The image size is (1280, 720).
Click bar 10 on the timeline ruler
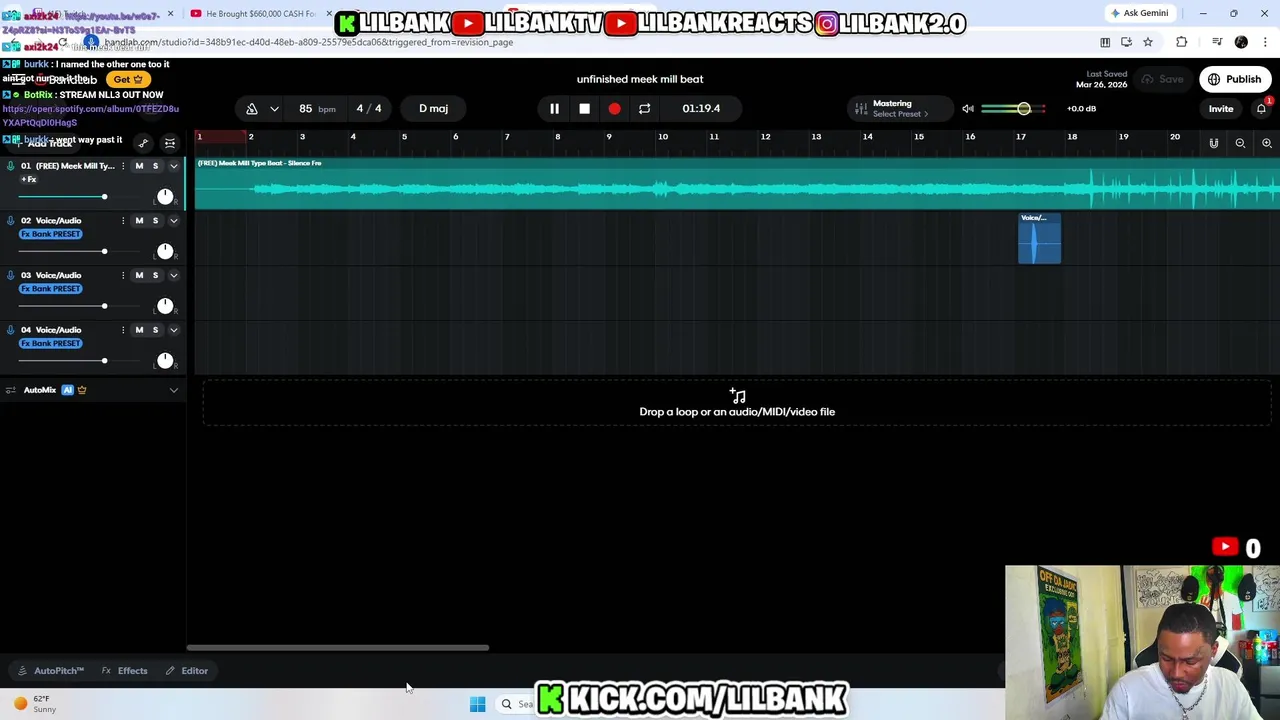pyautogui.click(x=662, y=137)
